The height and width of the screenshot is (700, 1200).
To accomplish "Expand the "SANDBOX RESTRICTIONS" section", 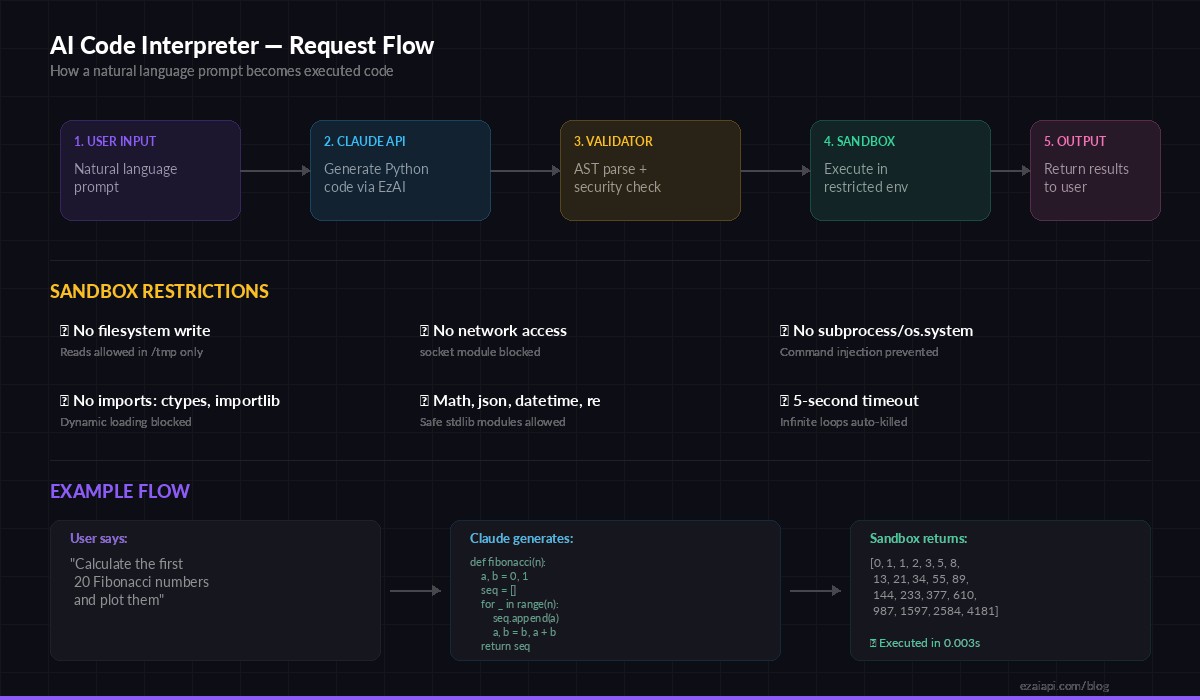I will pyautogui.click(x=159, y=291).
